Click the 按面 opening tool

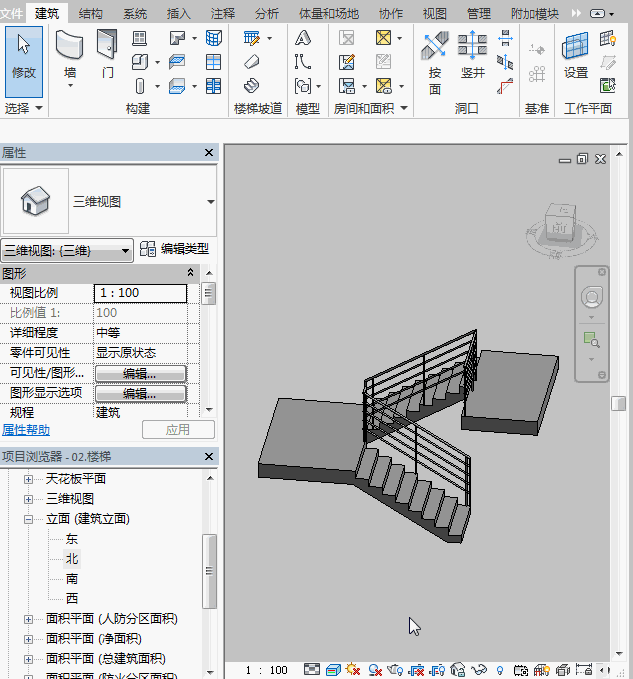click(435, 57)
